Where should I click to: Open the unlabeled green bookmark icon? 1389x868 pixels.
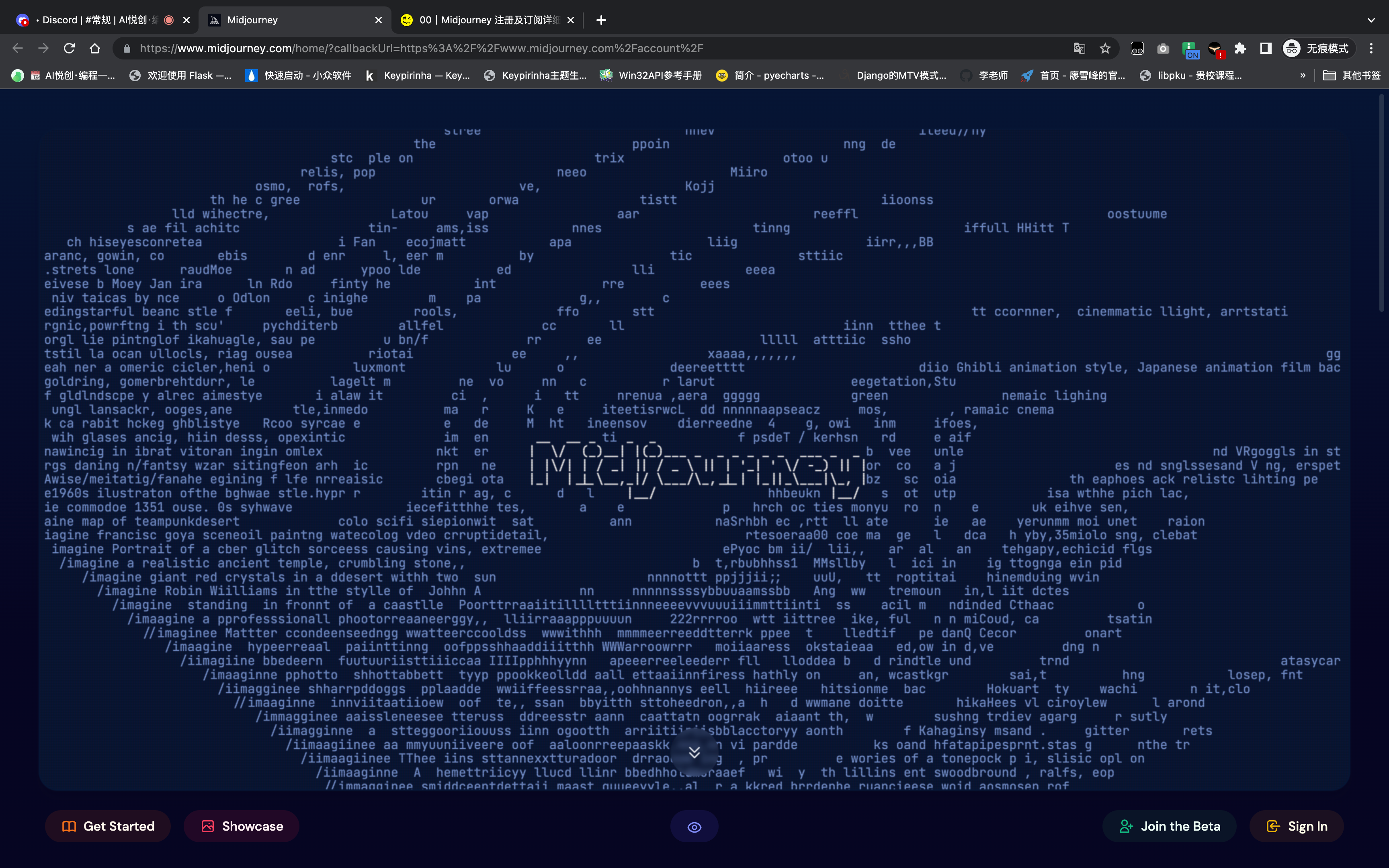coord(17,75)
